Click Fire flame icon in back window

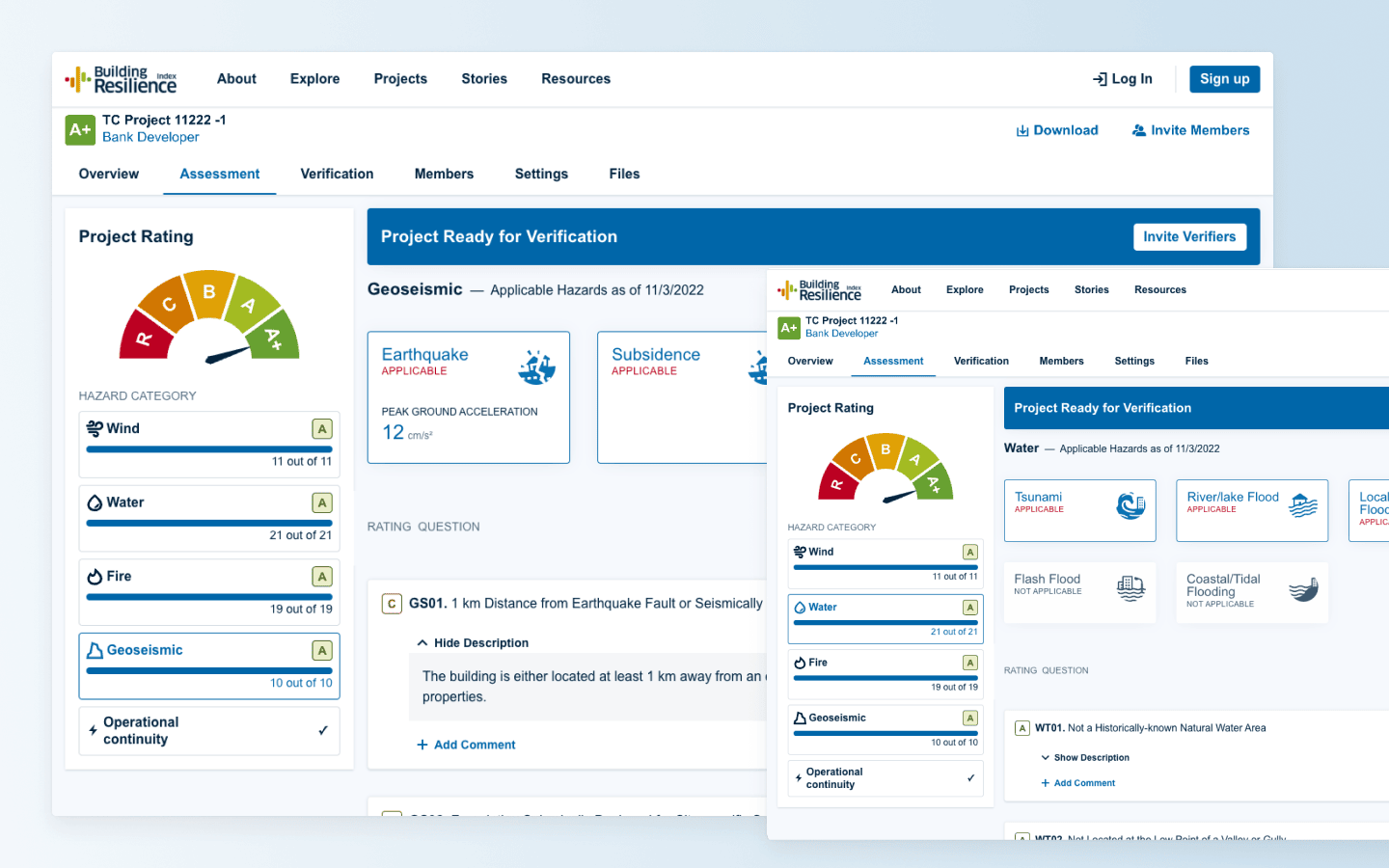click(95, 577)
